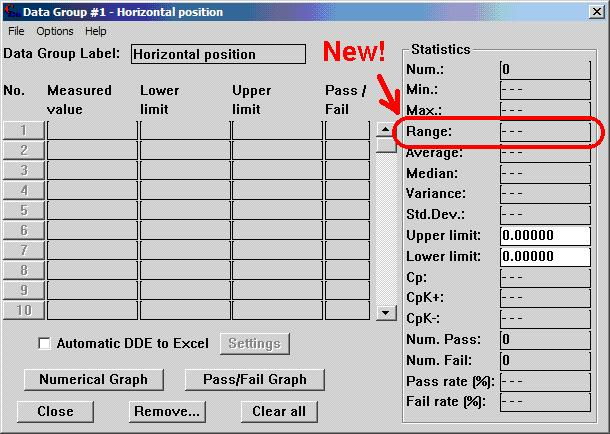Click Measured value cell in row 1
Screen dimensions: 610x434
click(92, 130)
